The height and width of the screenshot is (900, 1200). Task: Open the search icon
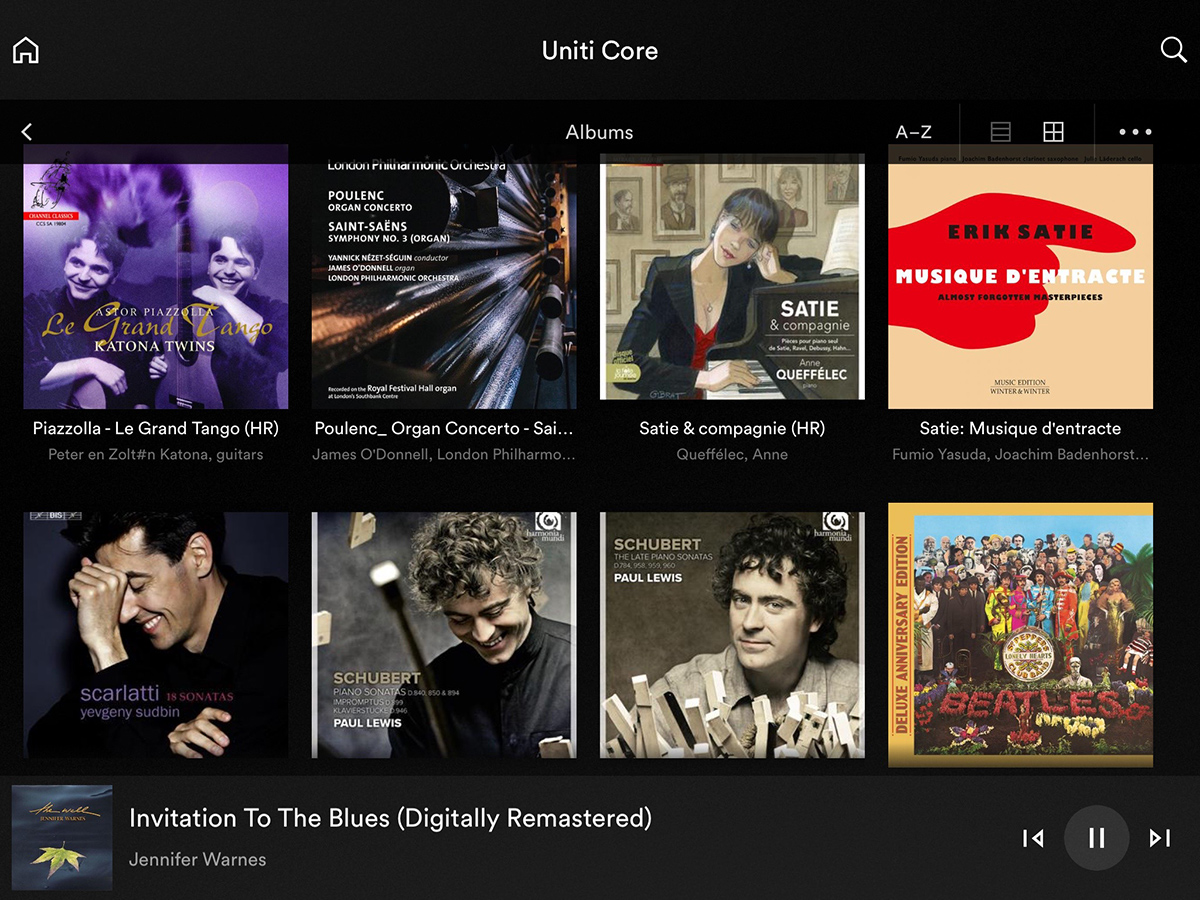click(x=1173, y=50)
